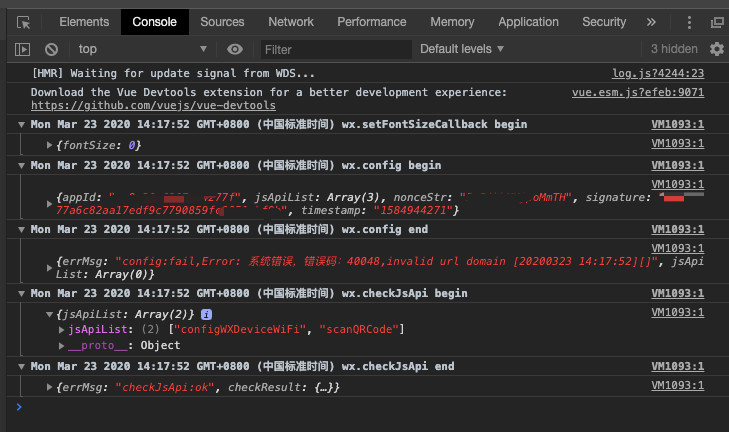This screenshot has height=432, width=729.
Task: Open the vue.esm.js?efeb:9071 source link
Action: pyautogui.click(x=638, y=92)
